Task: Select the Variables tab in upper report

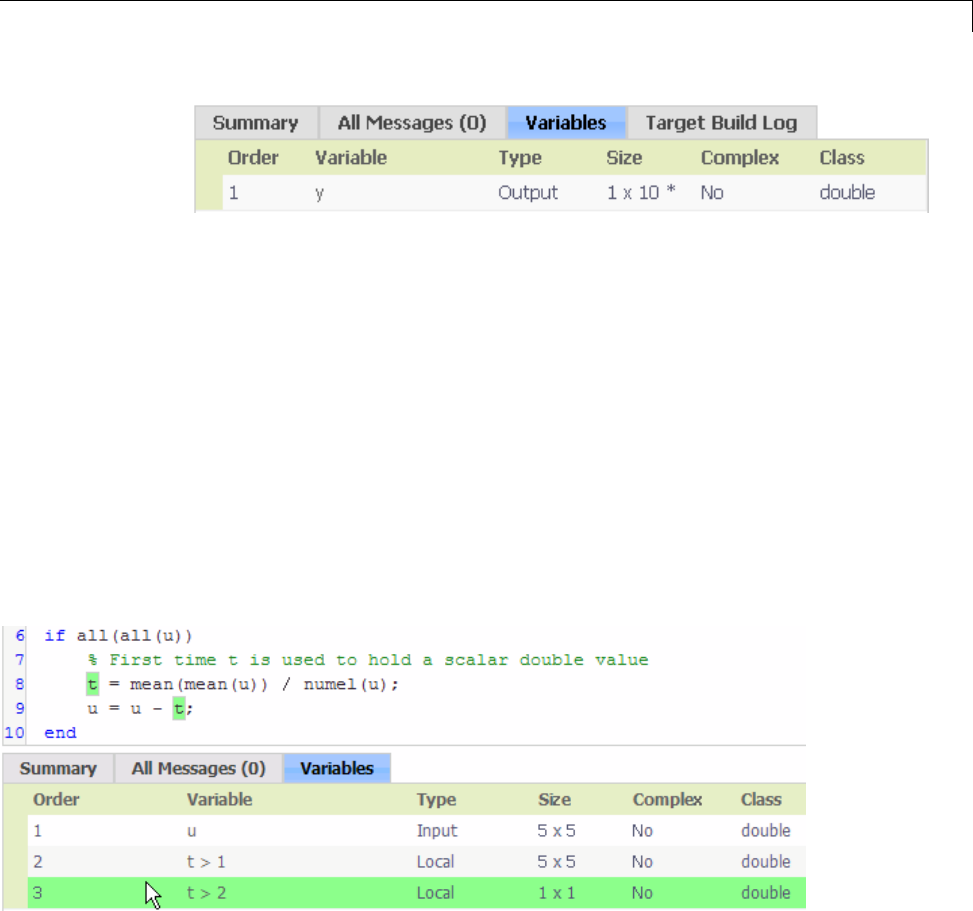Action: (x=566, y=123)
